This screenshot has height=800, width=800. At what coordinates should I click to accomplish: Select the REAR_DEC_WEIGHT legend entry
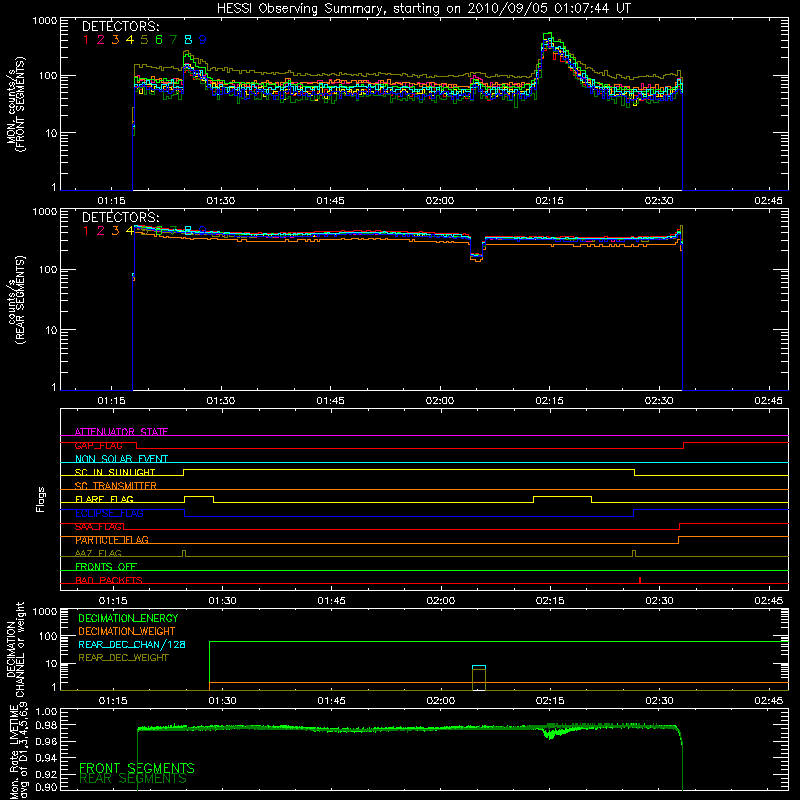coord(123,658)
